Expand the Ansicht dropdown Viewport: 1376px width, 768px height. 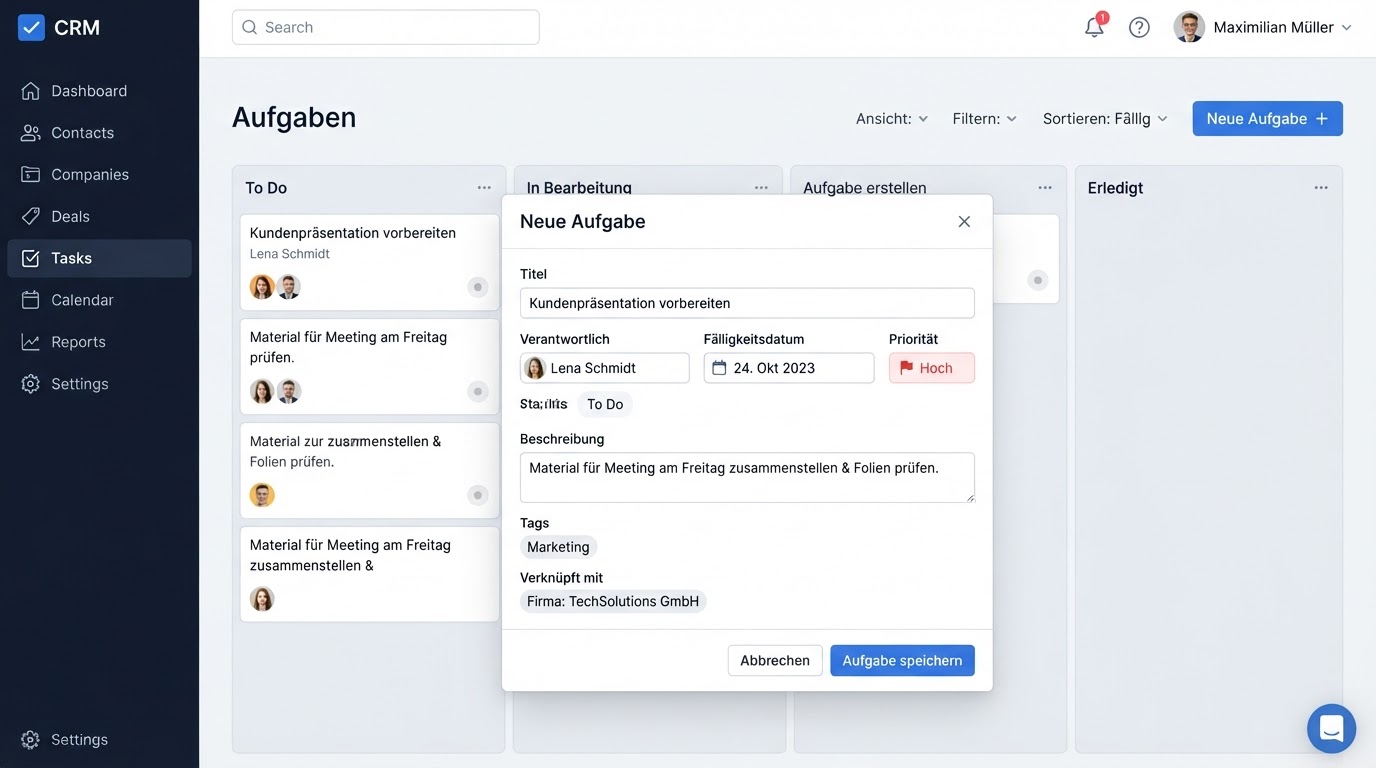pyautogui.click(x=892, y=119)
